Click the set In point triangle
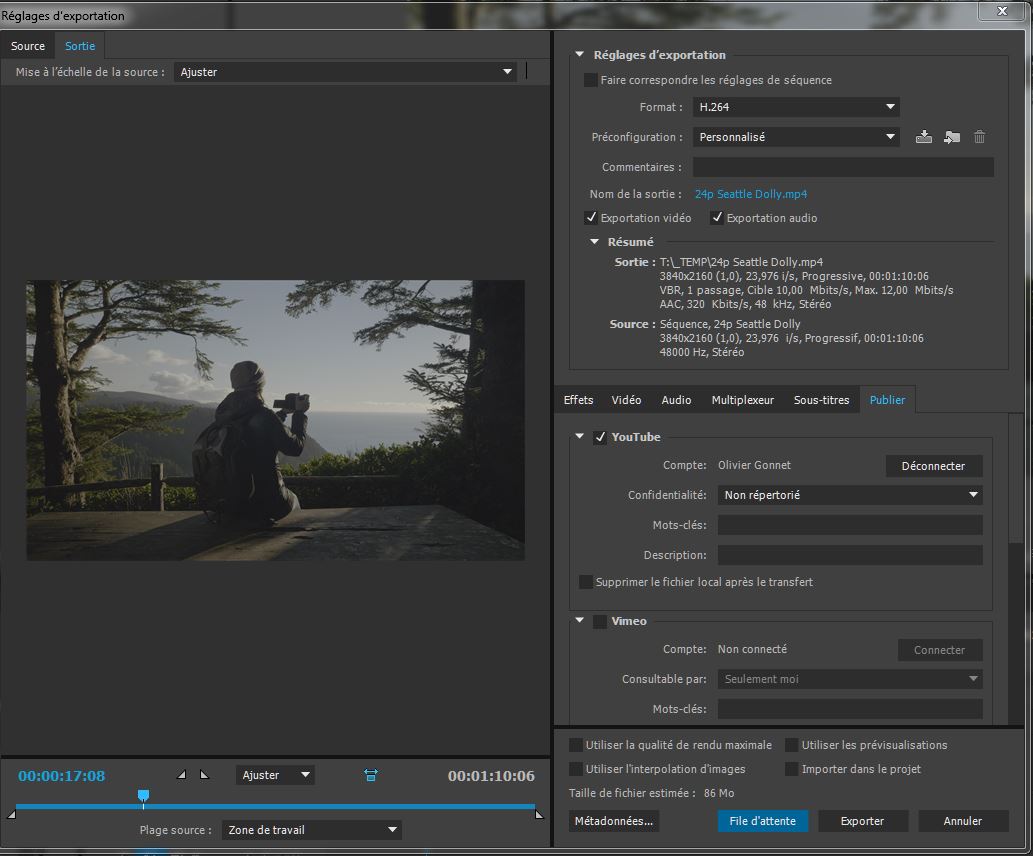Screen dimensions: 1033x856 [x=182, y=775]
